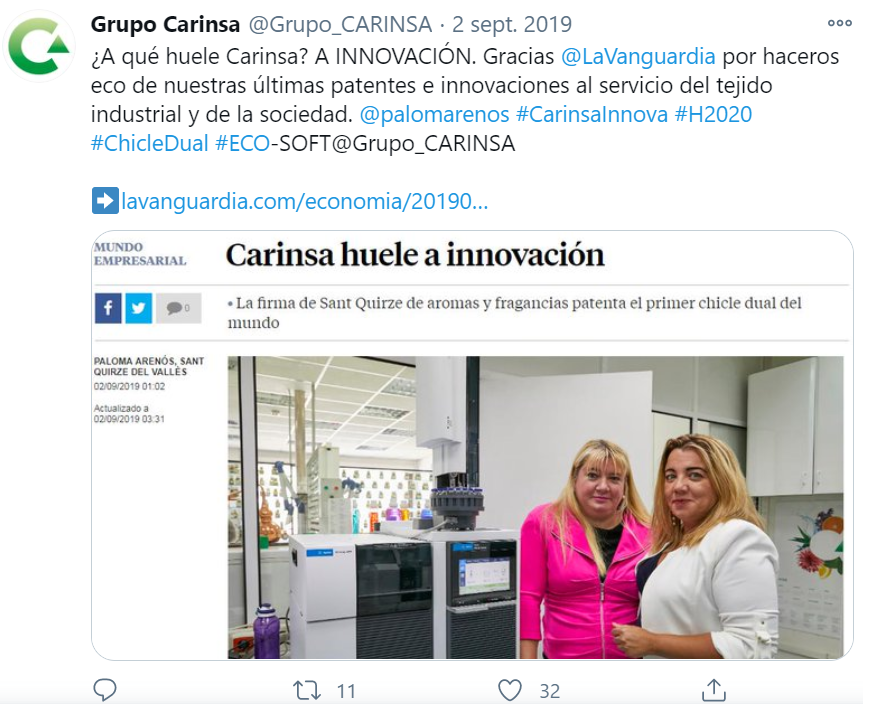Select the #CarinsaInnova hashtag
The image size is (870, 704).
[x=591, y=114]
